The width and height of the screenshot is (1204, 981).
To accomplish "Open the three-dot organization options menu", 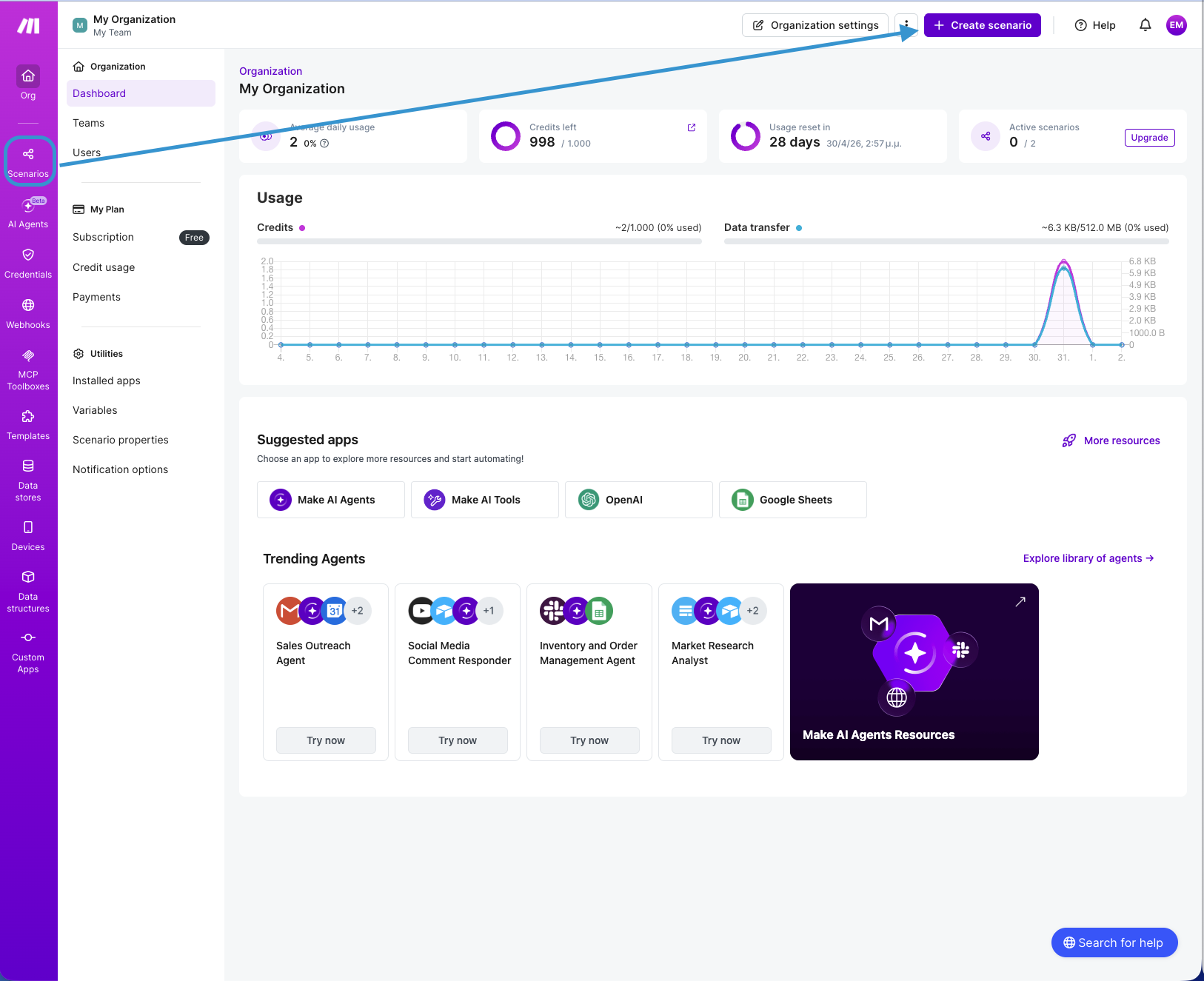I will 906,25.
